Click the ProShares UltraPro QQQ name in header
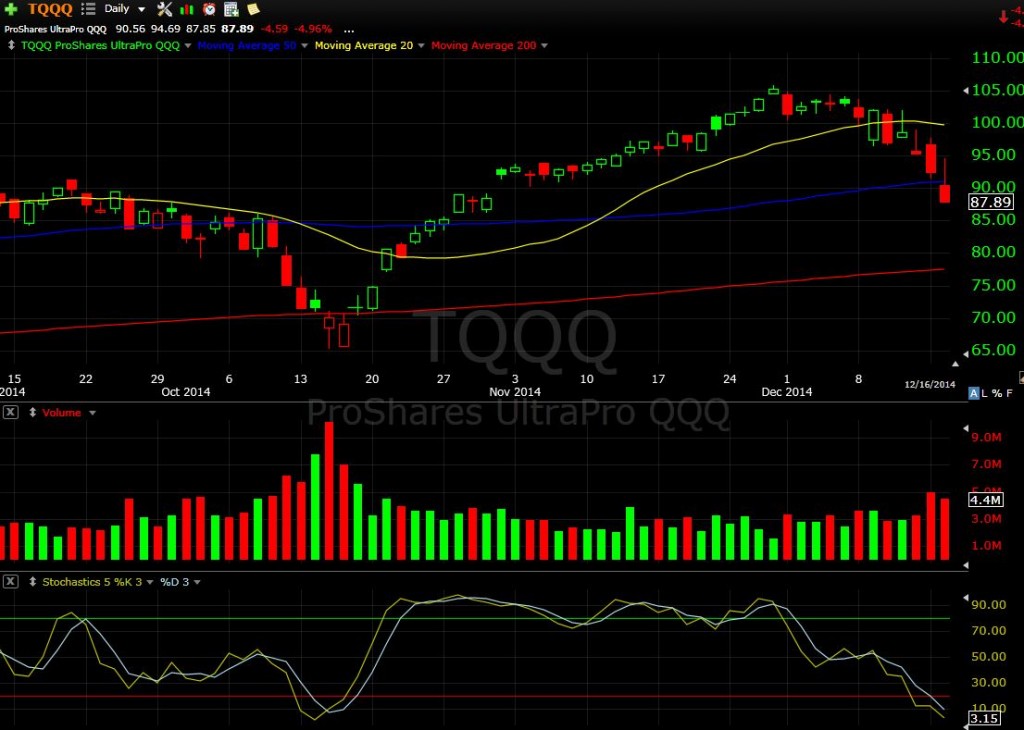 [x=56, y=29]
